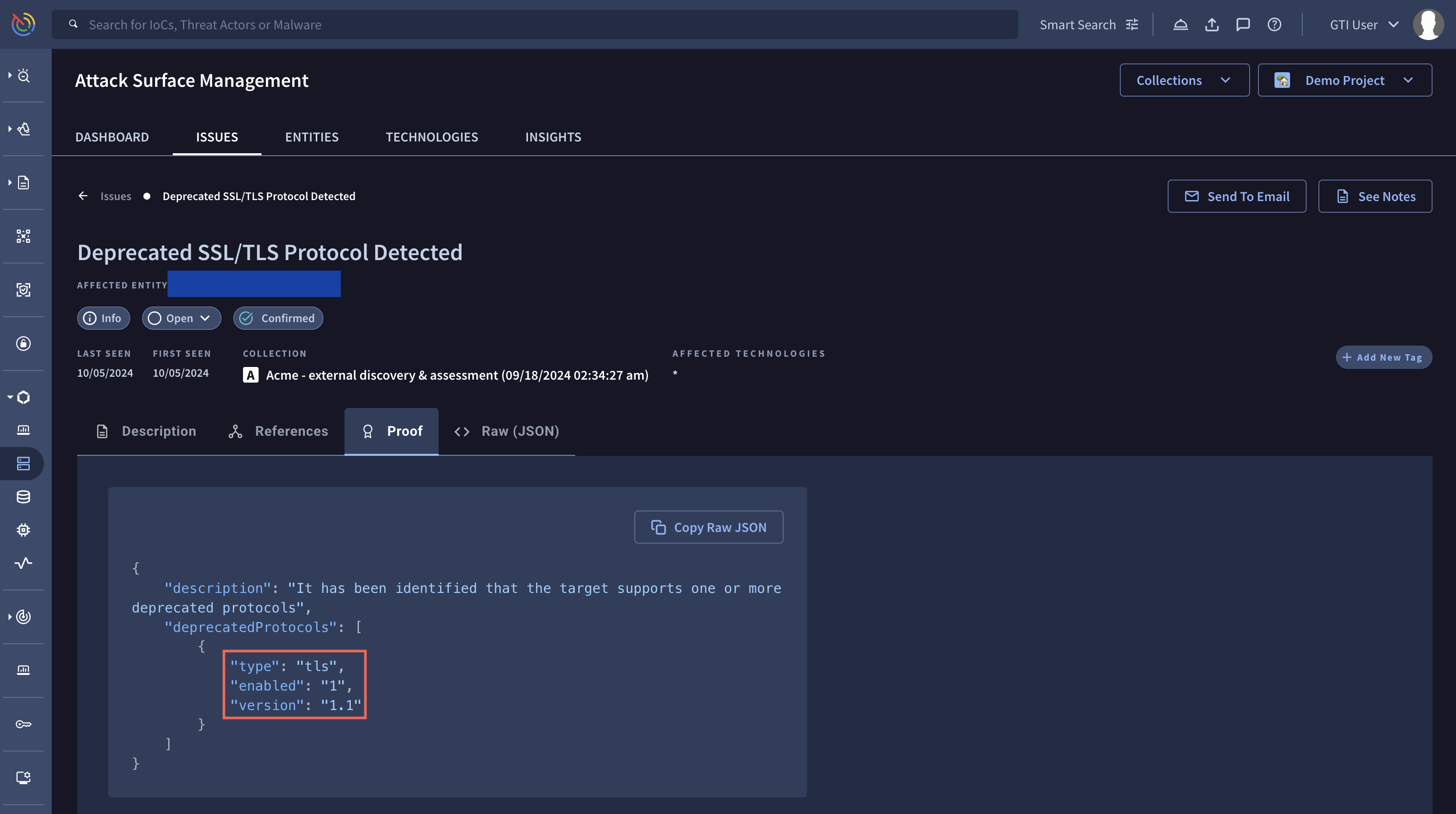The image size is (1456, 814).
Task: Open the graph nodes sidebar icon
Action: (23, 236)
